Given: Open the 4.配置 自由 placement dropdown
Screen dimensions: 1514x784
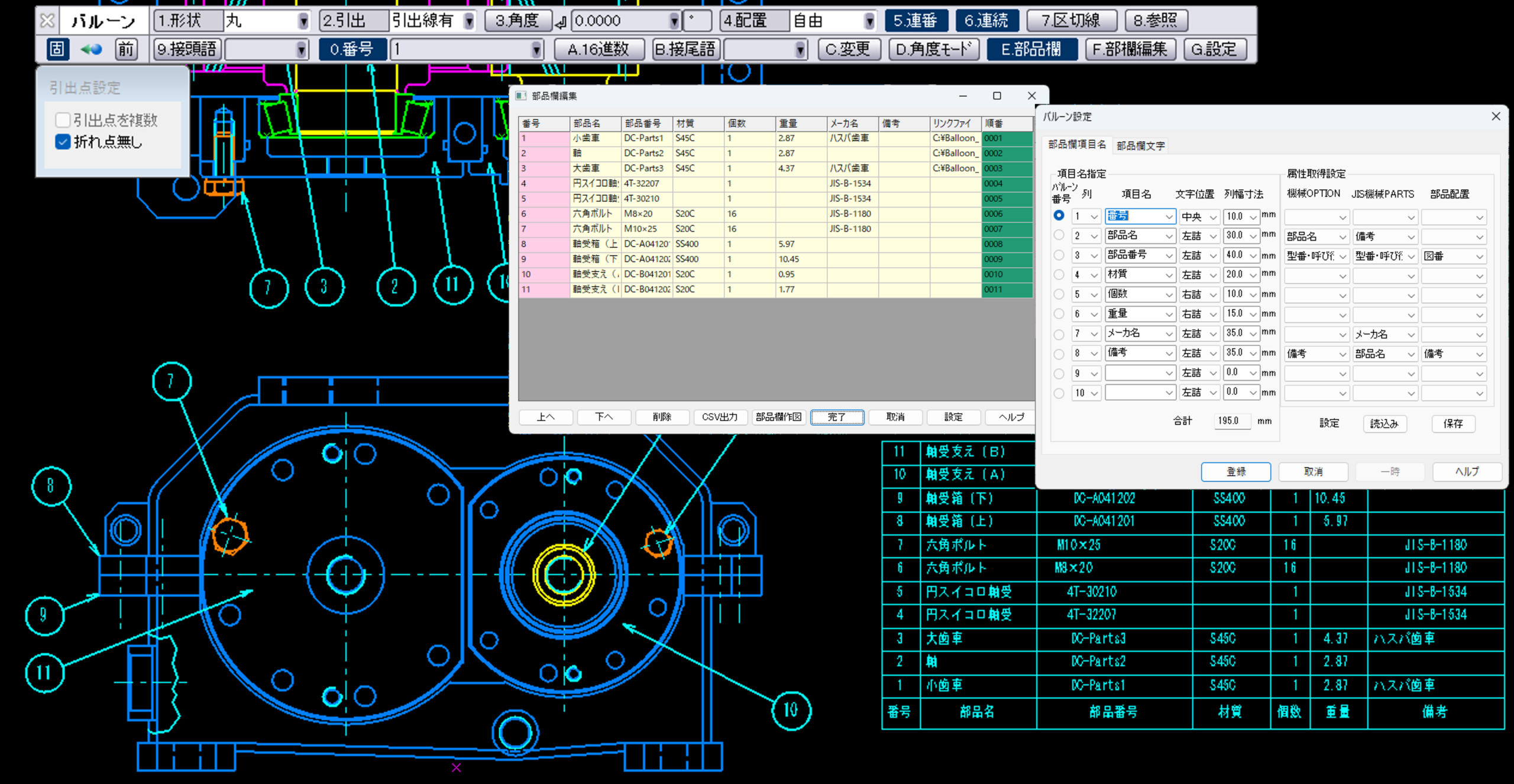Looking at the screenshot, I should (x=869, y=21).
